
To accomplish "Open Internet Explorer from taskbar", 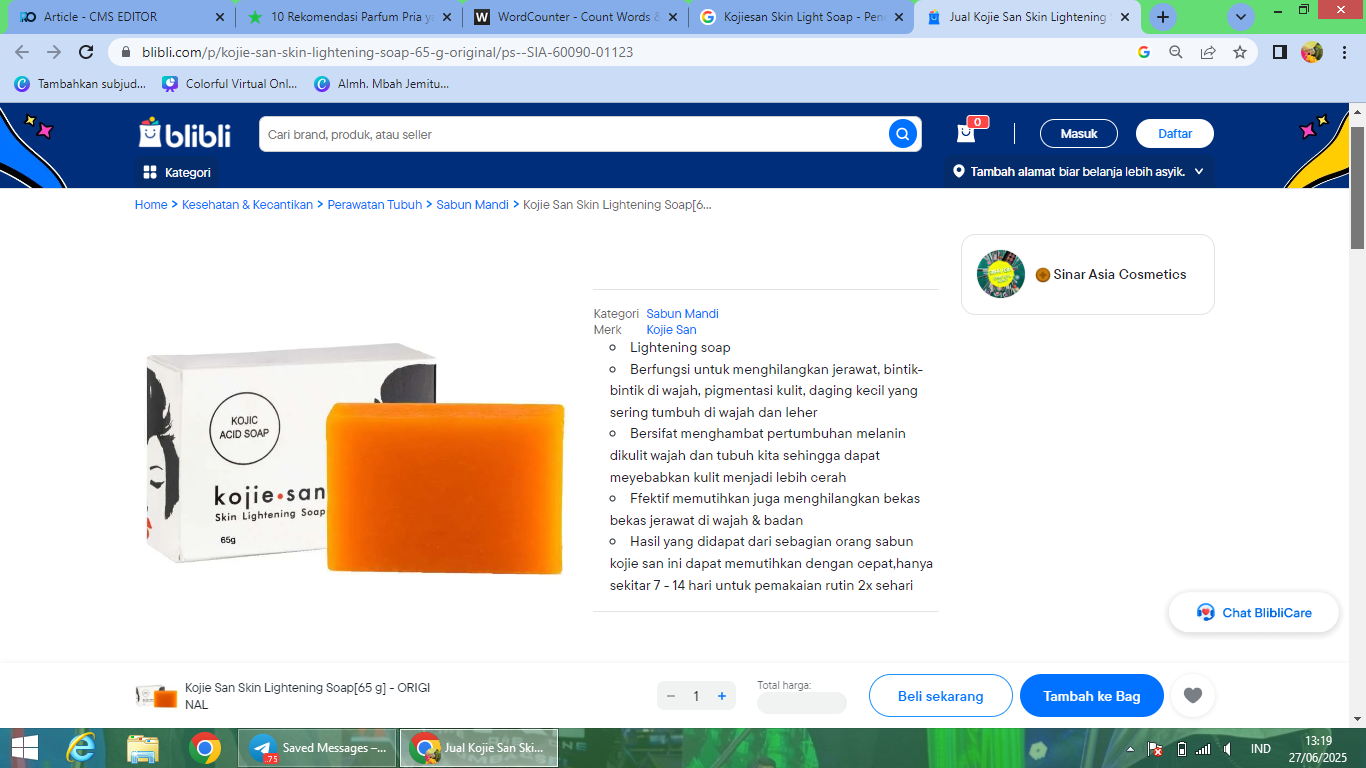I will point(81,748).
